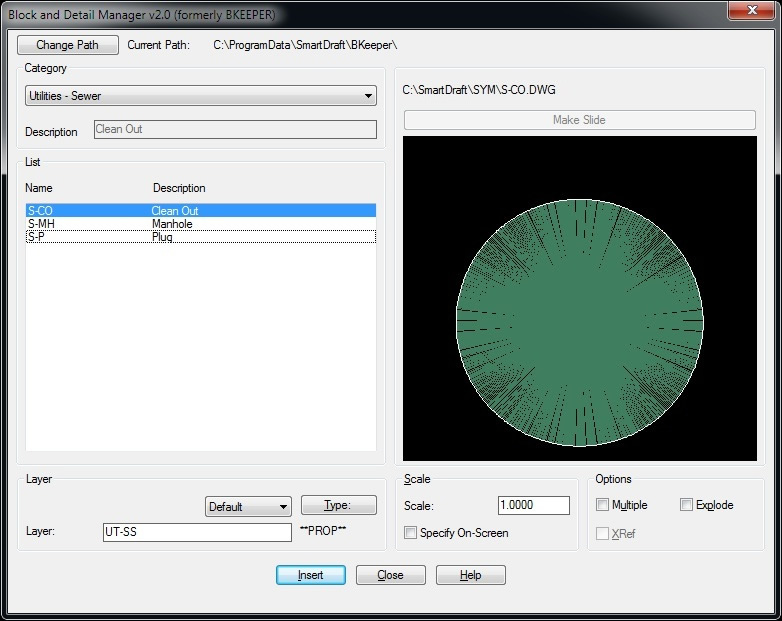Select the S-CO Clean Out list row
Screen dimensions: 782x621
(200, 210)
